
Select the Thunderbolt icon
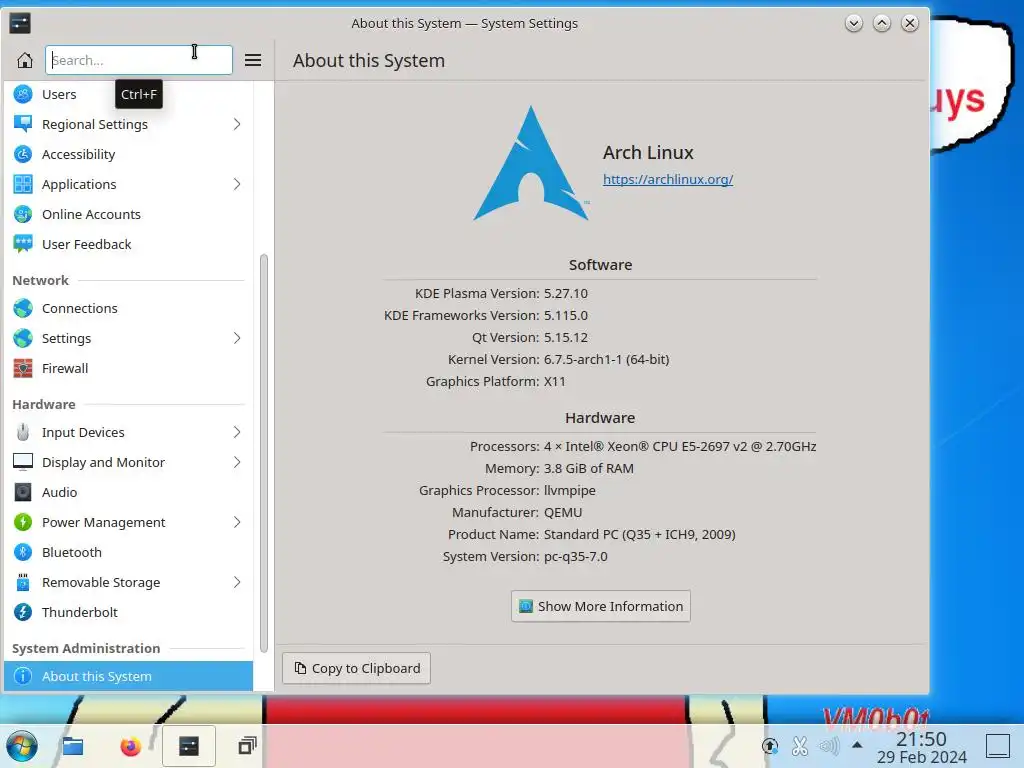click(23, 613)
